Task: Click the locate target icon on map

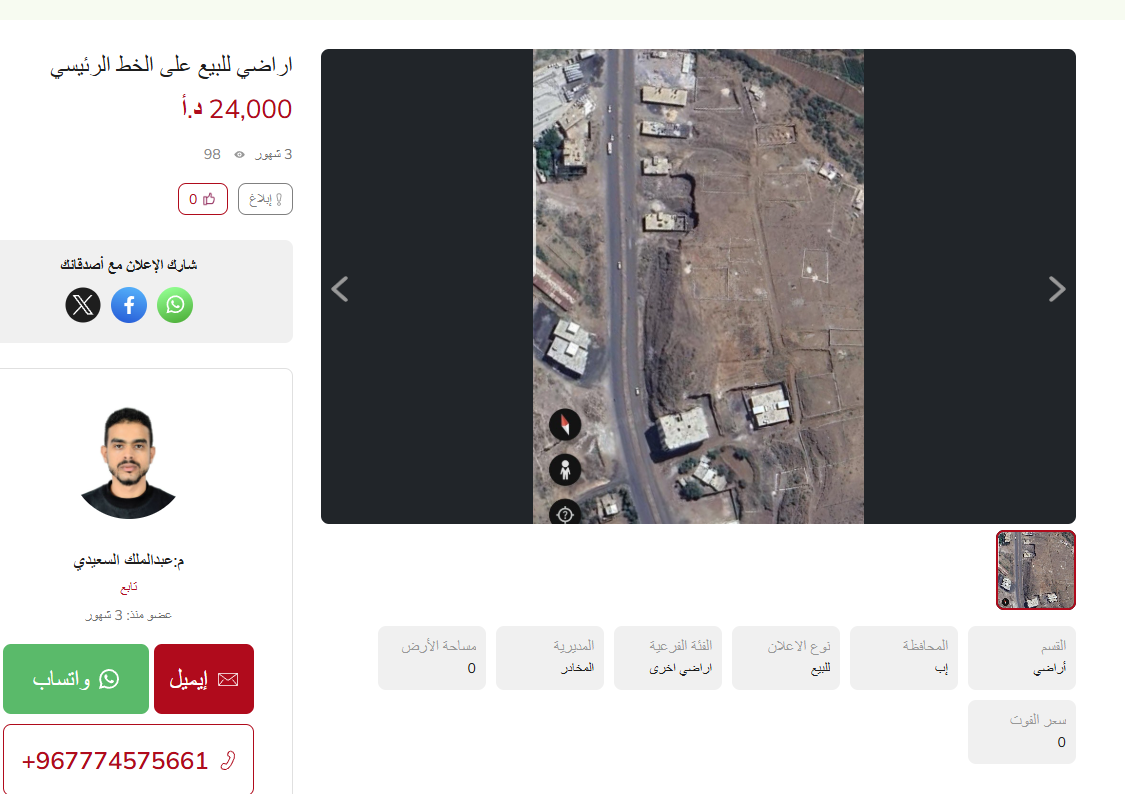Action: click(565, 512)
